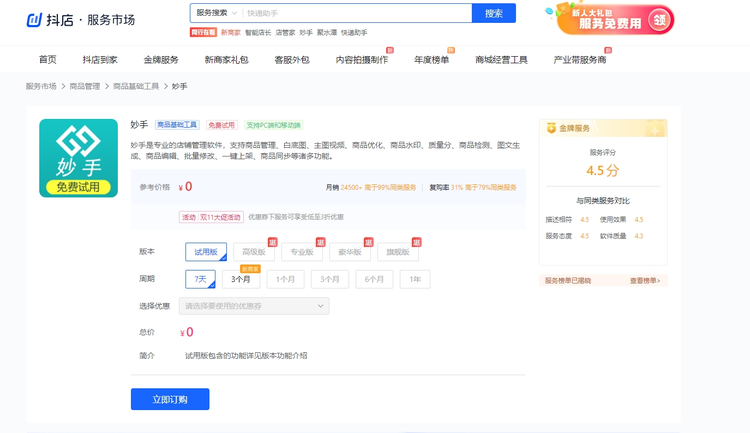Image resolution: width=750 pixels, height=433 pixels.
Task: Open the 妙手 app thumbnail image
Action: tap(78, 158)
